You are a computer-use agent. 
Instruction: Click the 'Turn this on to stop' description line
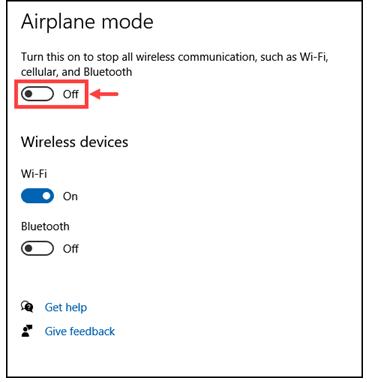[175, 57]
